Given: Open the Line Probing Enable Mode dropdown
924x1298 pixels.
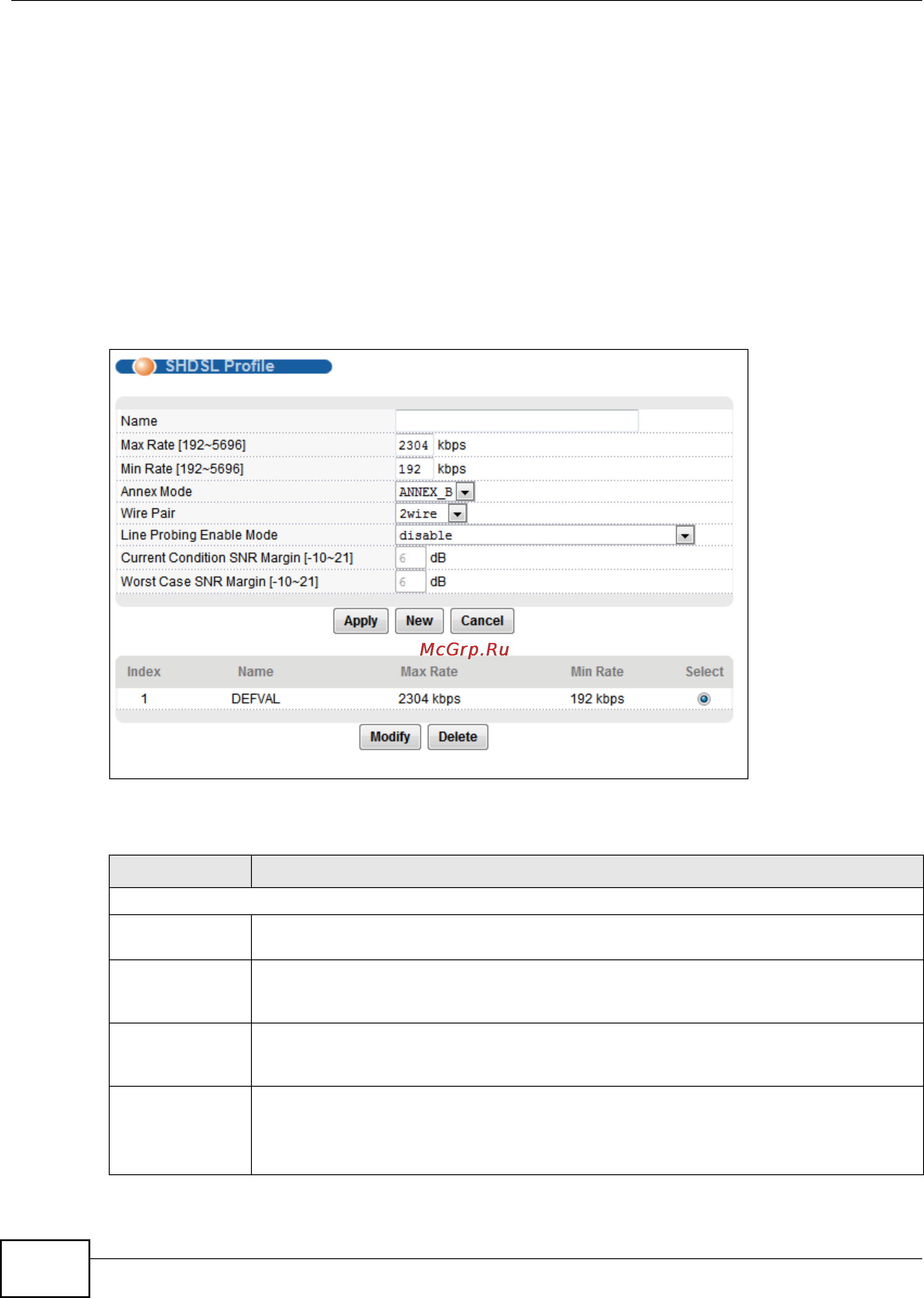Looking at the screenshot, I should 684,535.
